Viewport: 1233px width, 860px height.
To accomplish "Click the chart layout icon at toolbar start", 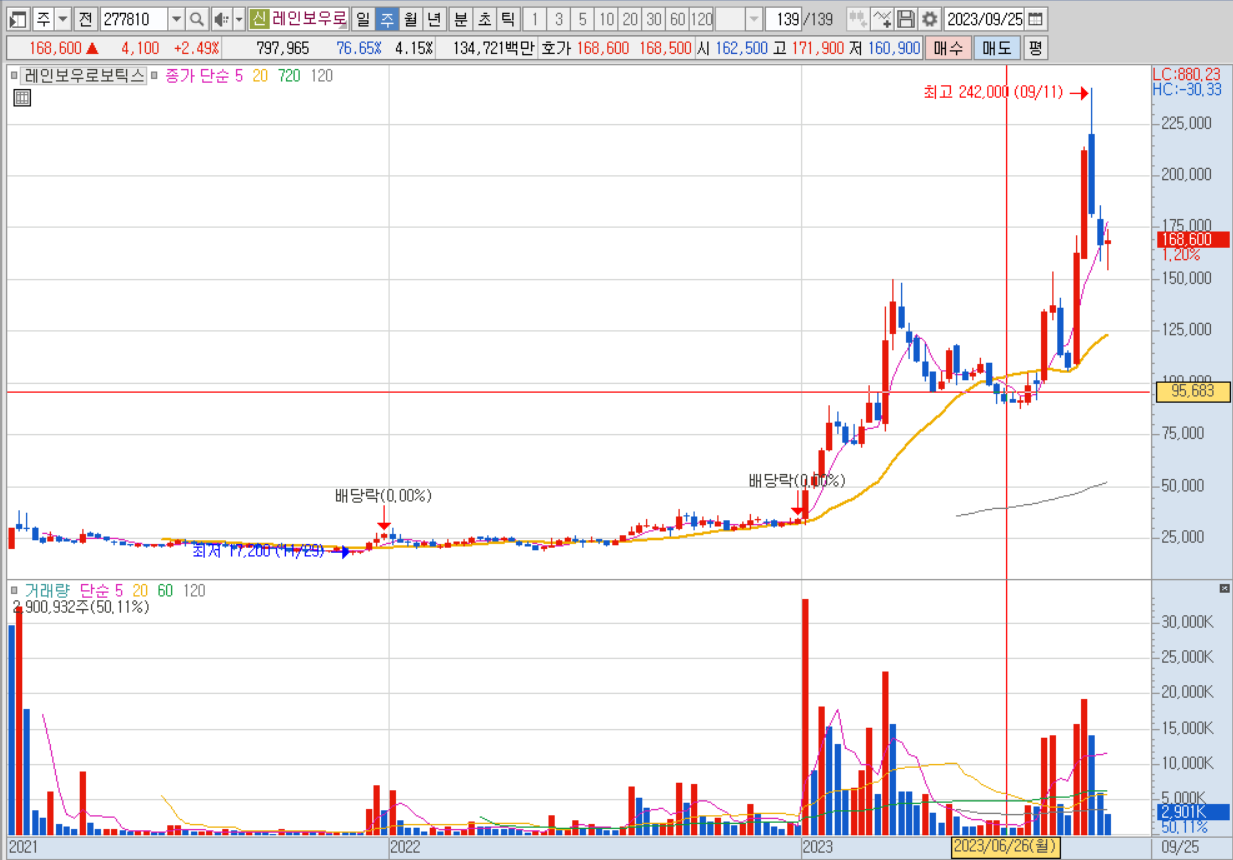I will pyautogui.click(x=18, y=18).
